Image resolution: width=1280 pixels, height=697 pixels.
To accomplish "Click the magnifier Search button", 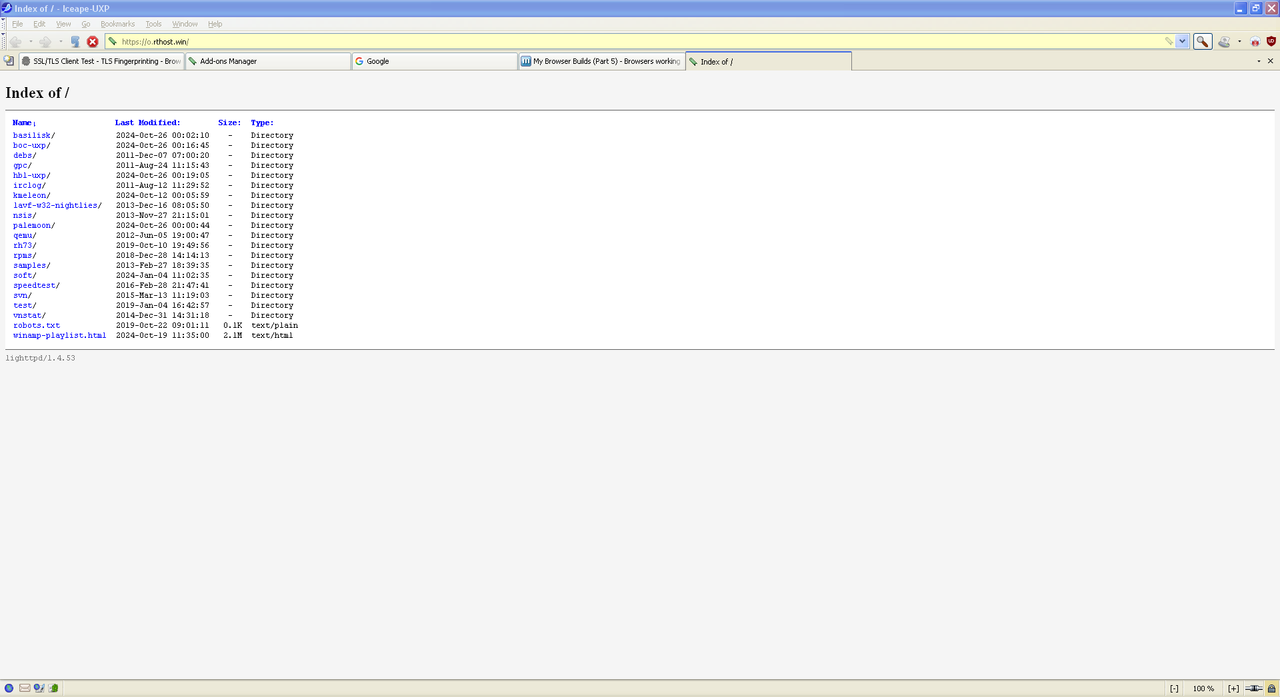I will click(1203, 42).
